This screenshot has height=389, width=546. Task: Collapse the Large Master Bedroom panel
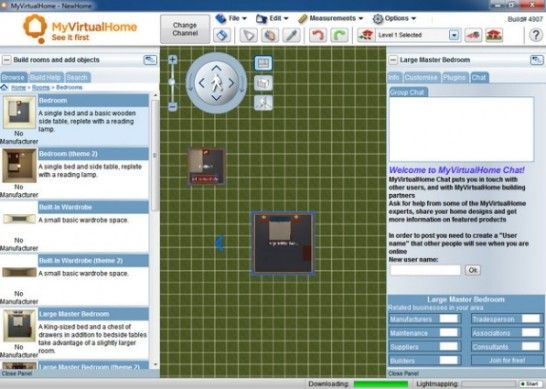coord(393,60)
